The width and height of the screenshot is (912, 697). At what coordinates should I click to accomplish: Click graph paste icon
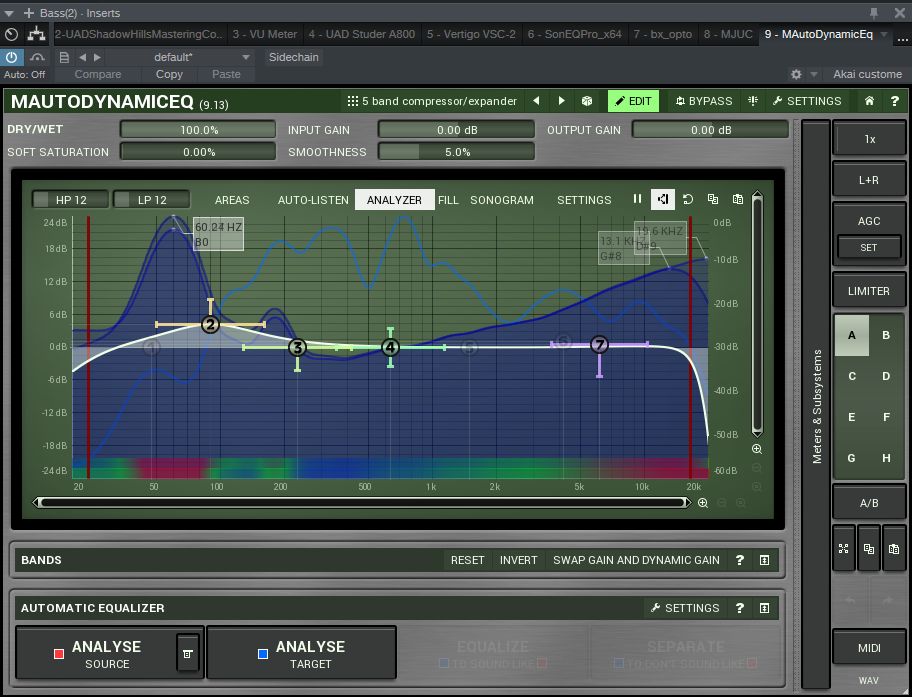pos(738,199)
